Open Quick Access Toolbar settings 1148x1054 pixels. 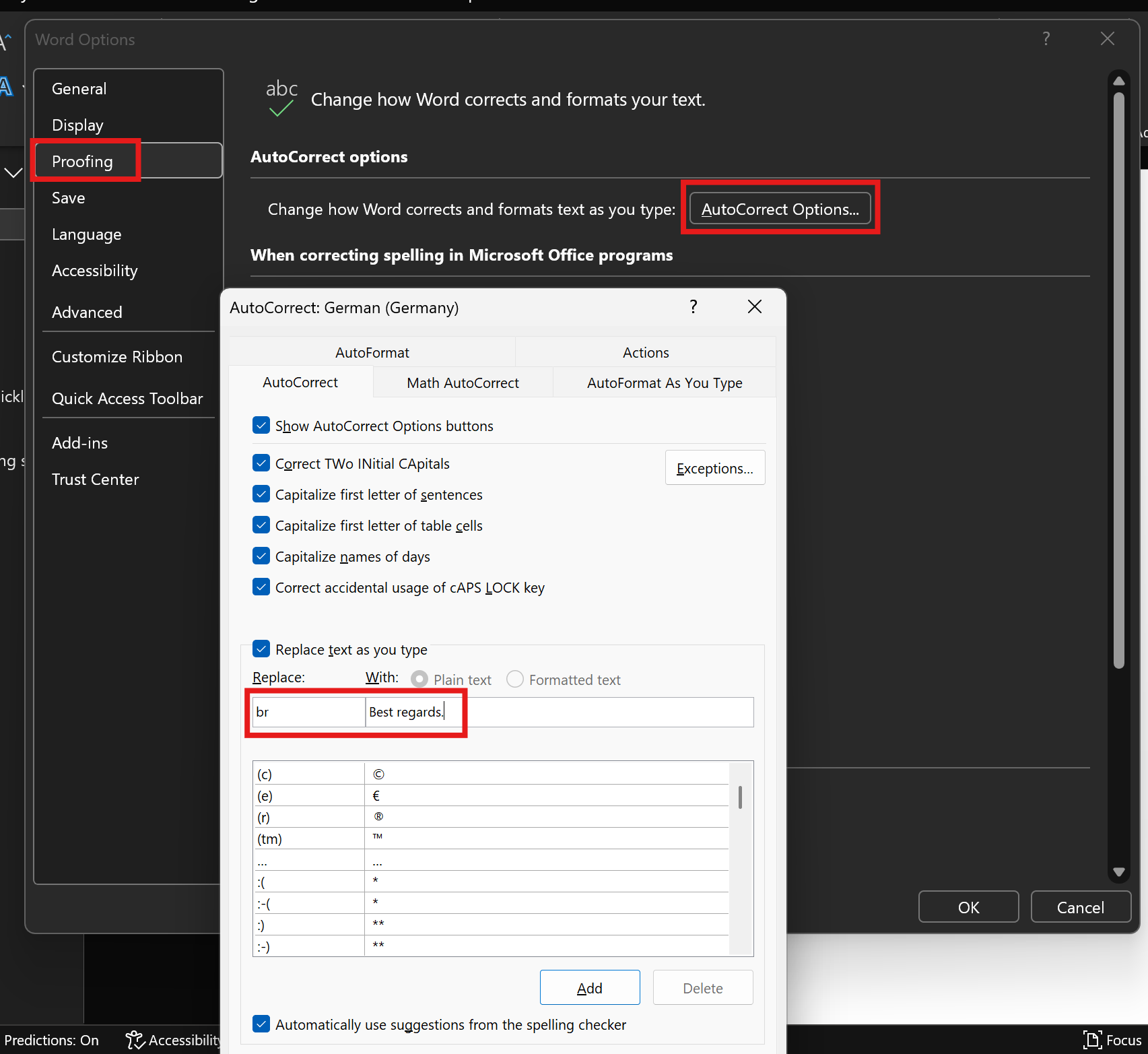coord(128,399)
